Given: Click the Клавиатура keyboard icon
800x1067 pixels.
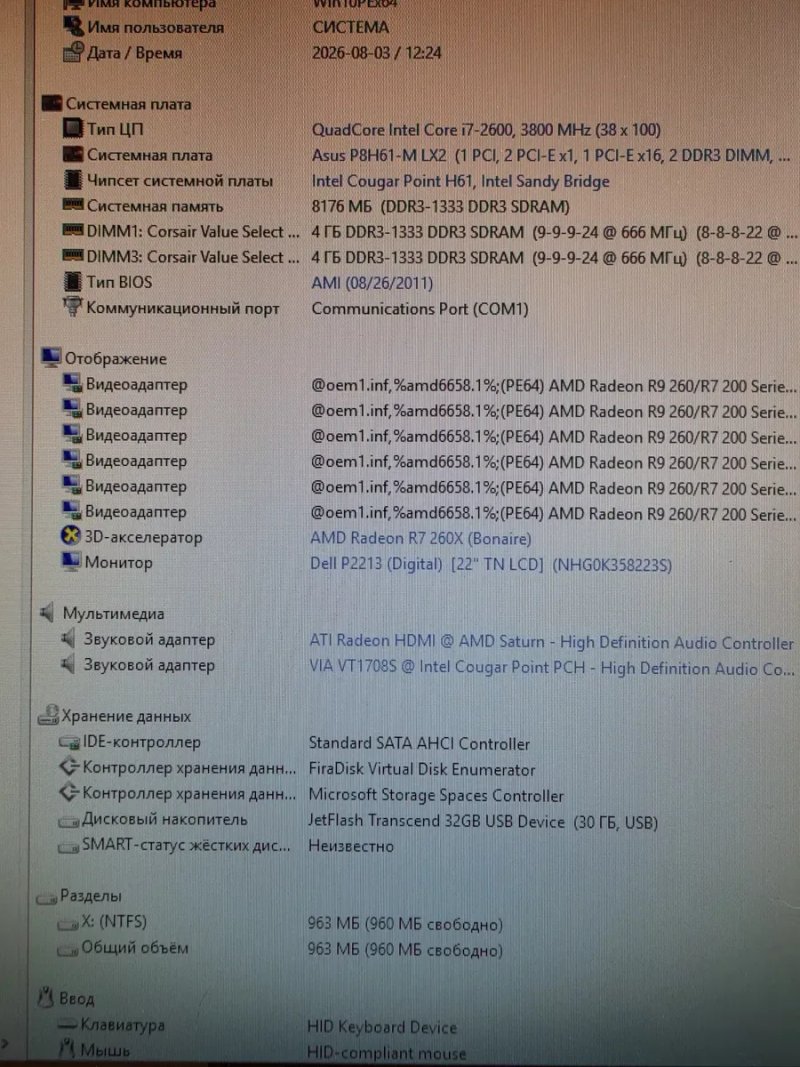Looking at the screenshot, I should coord(67,1024).
